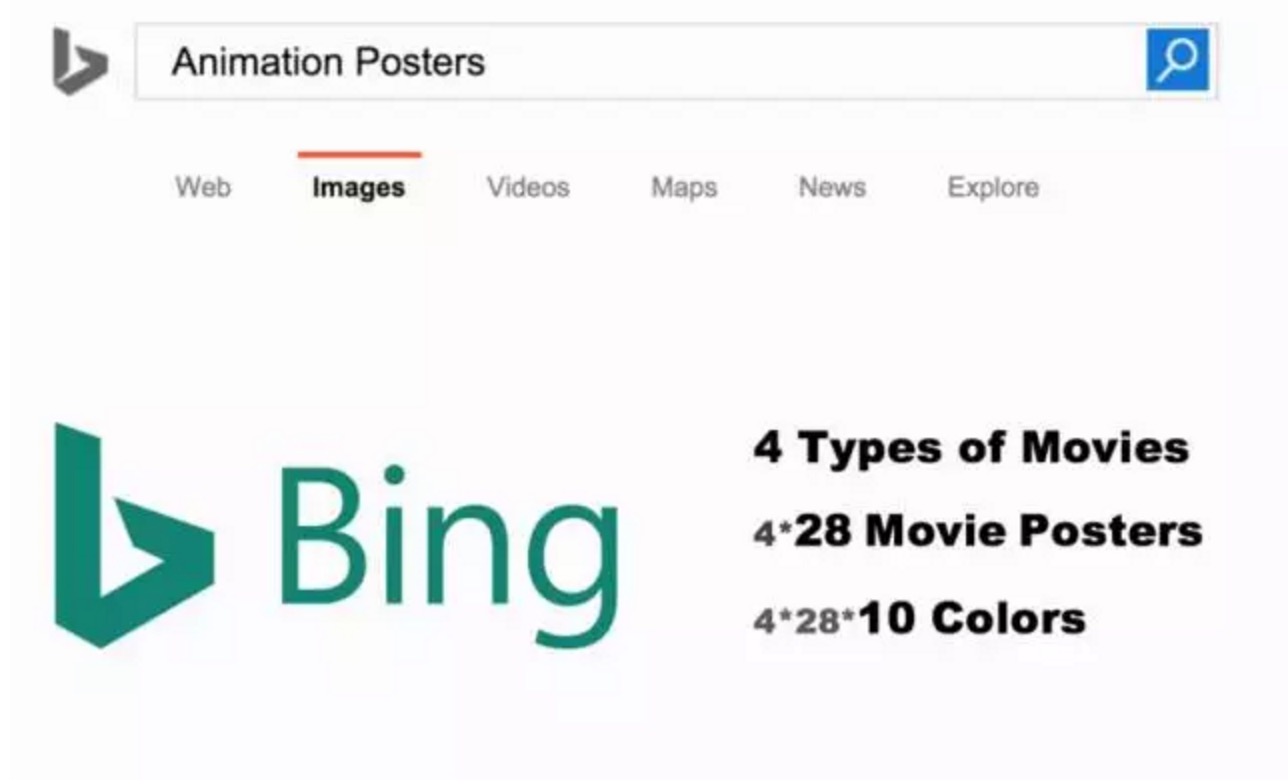Open the Web results tab
The image size is (1288, 784).
pyautogui.click(x=203, y=187)
